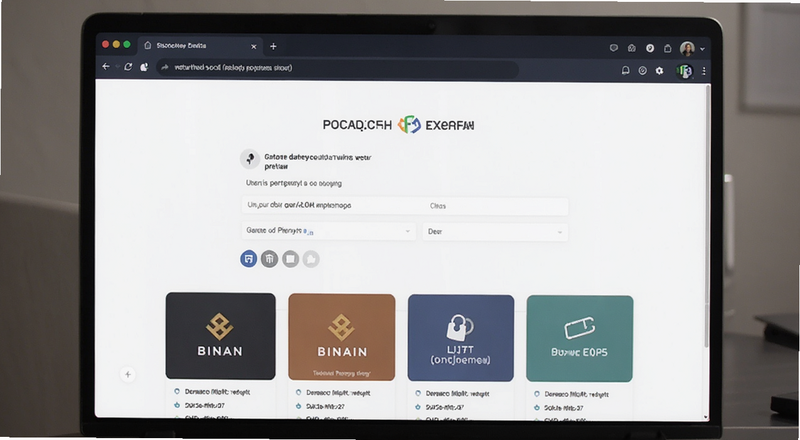Select second radio option under brown BINAIN card
Screen dimensions: 800x440
click(x=298, y=406)
